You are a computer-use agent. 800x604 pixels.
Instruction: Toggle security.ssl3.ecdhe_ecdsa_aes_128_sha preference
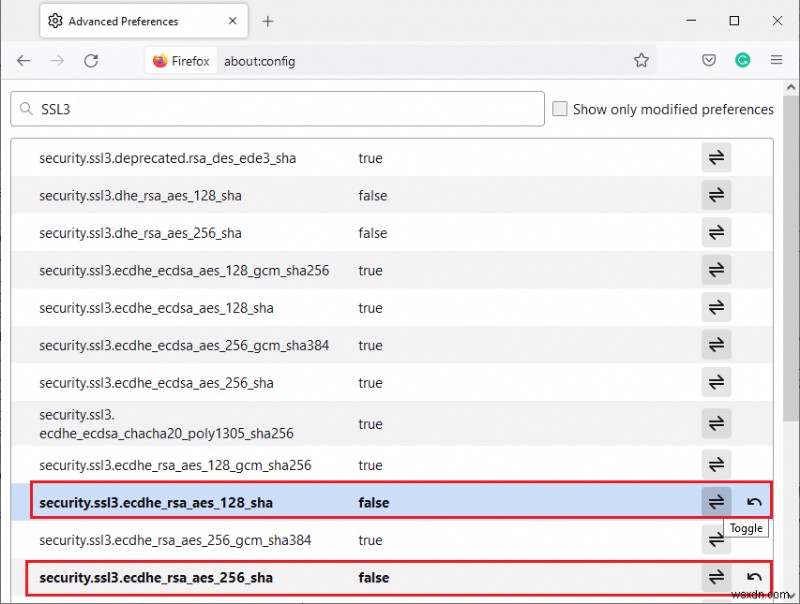click(x=716, y=307)
